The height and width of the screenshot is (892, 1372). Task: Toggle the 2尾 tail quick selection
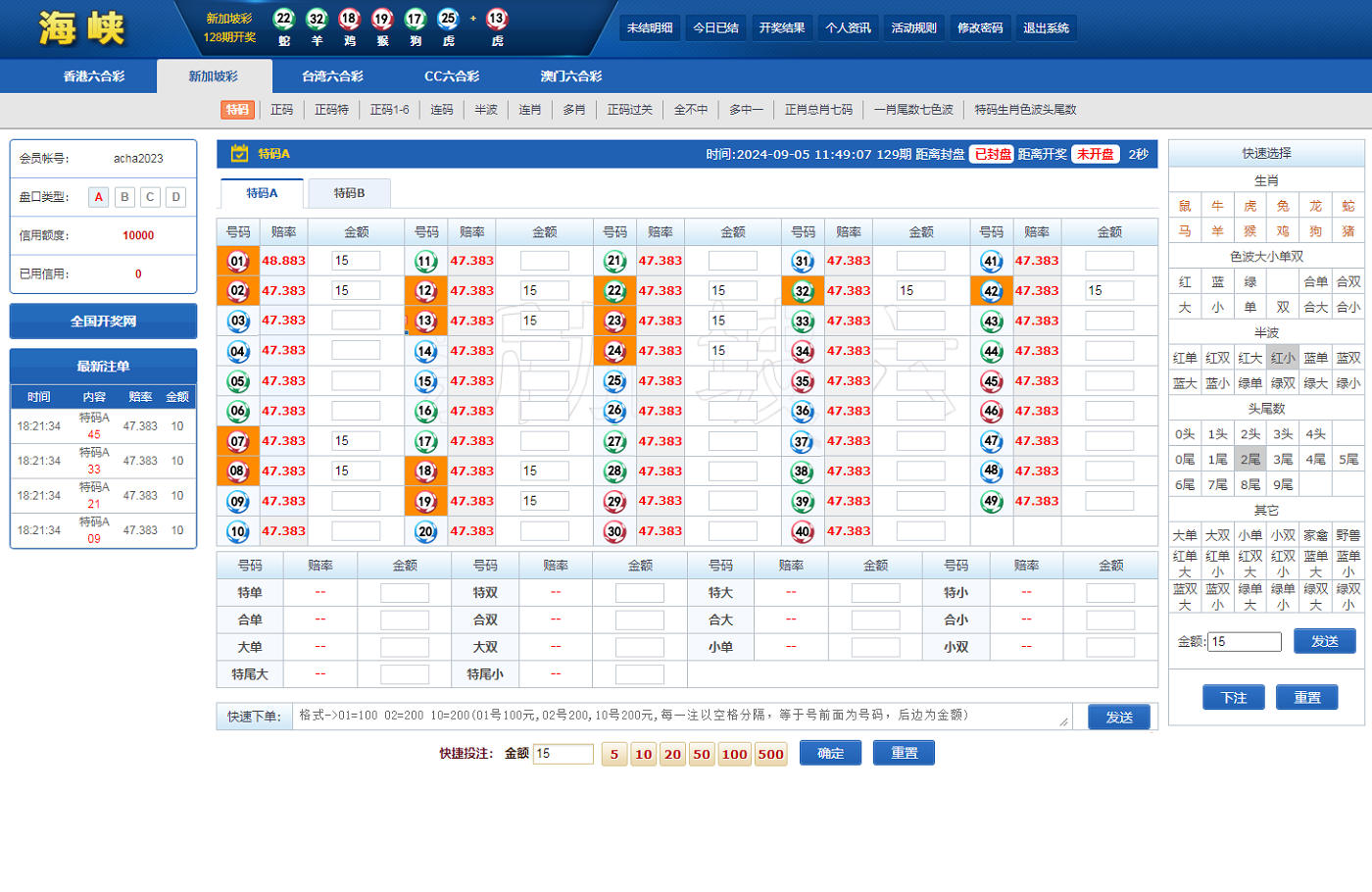[1249, 459]
